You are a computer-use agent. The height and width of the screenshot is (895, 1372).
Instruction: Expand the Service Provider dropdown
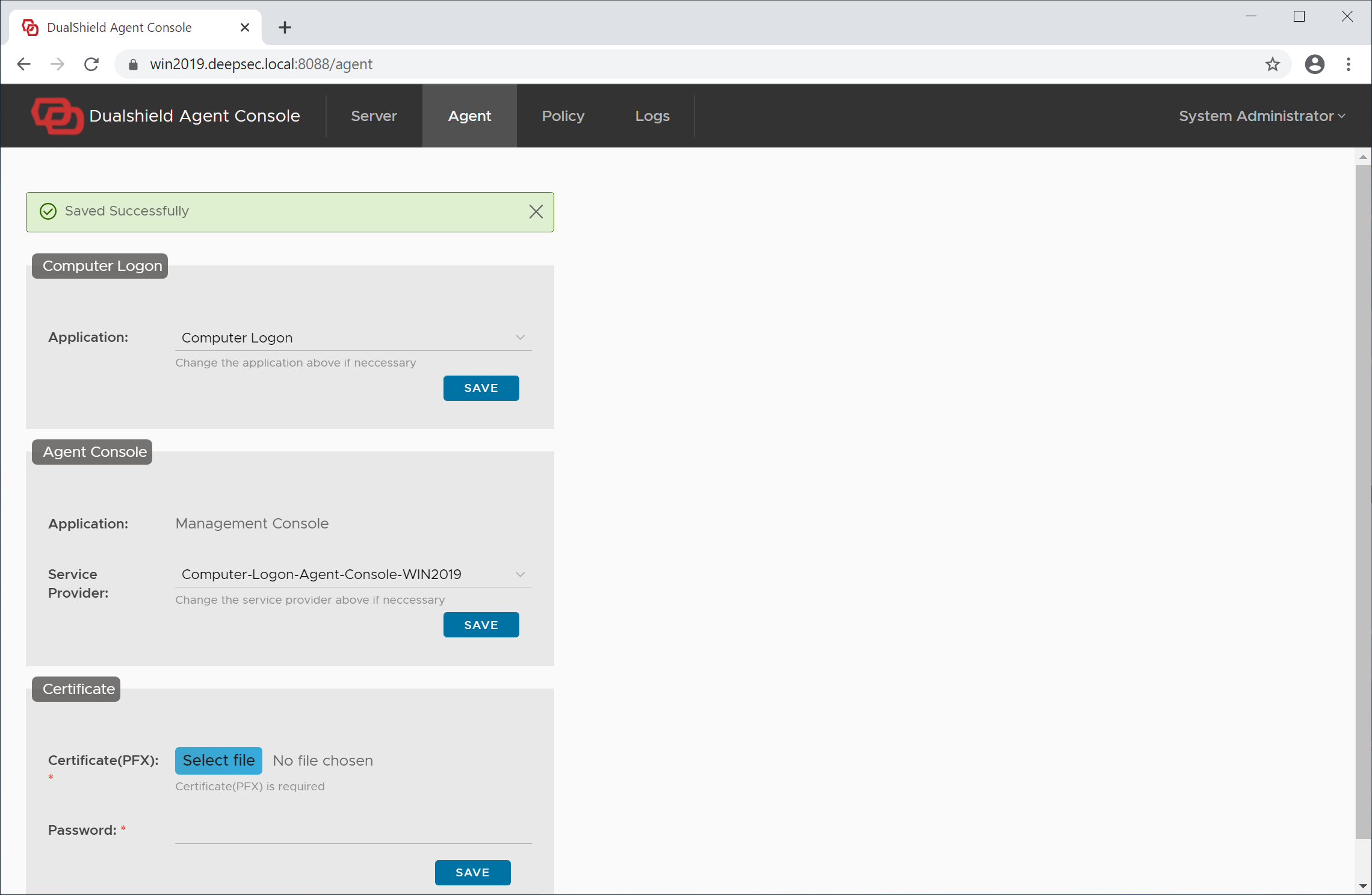520,574
